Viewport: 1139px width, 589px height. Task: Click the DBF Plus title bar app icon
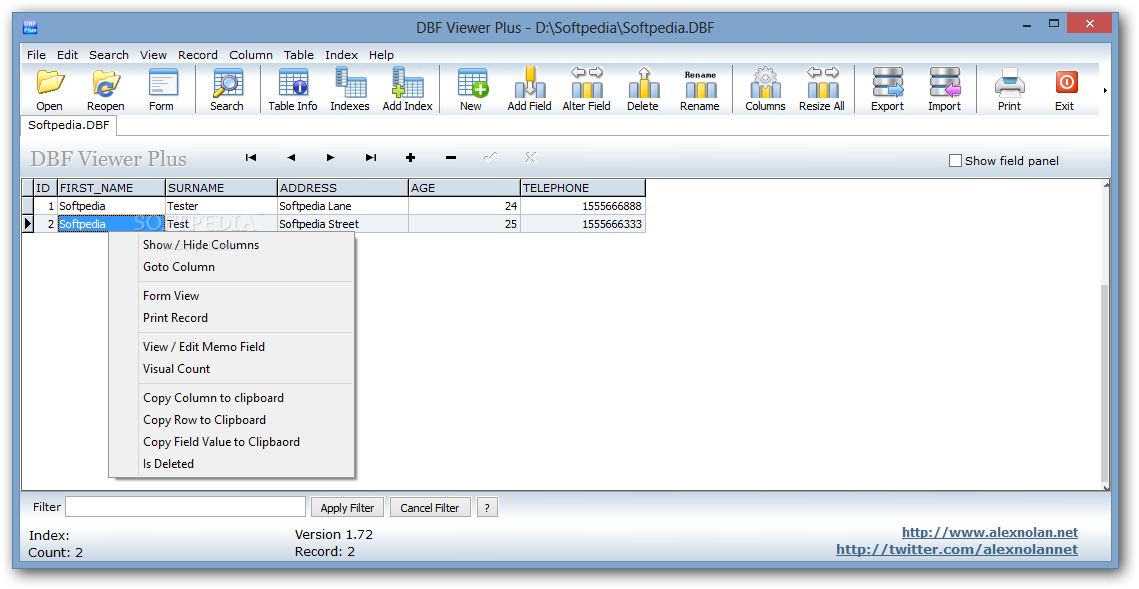30,28
